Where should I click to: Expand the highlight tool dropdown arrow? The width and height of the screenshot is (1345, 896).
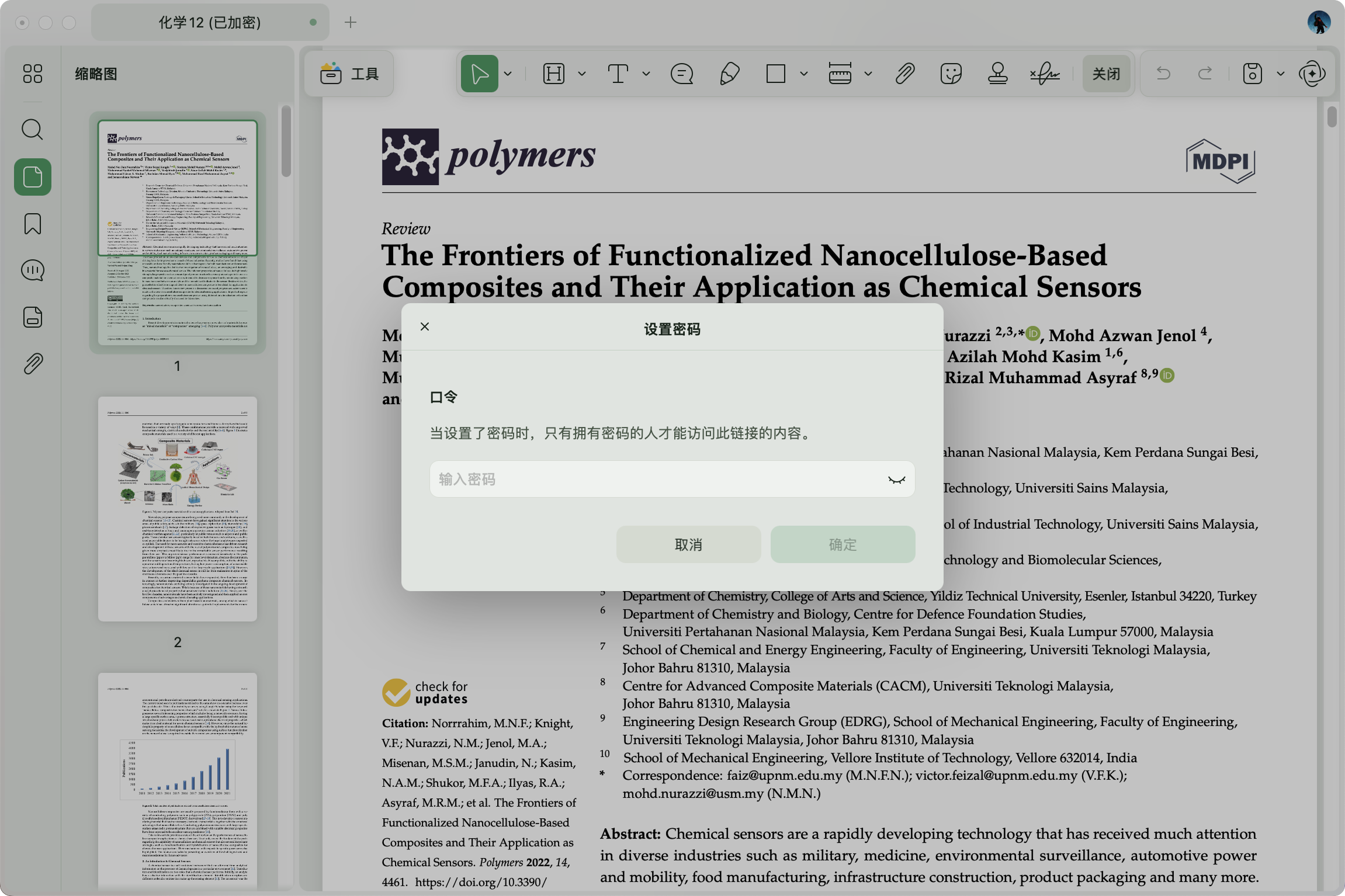(x=582, y=74)
